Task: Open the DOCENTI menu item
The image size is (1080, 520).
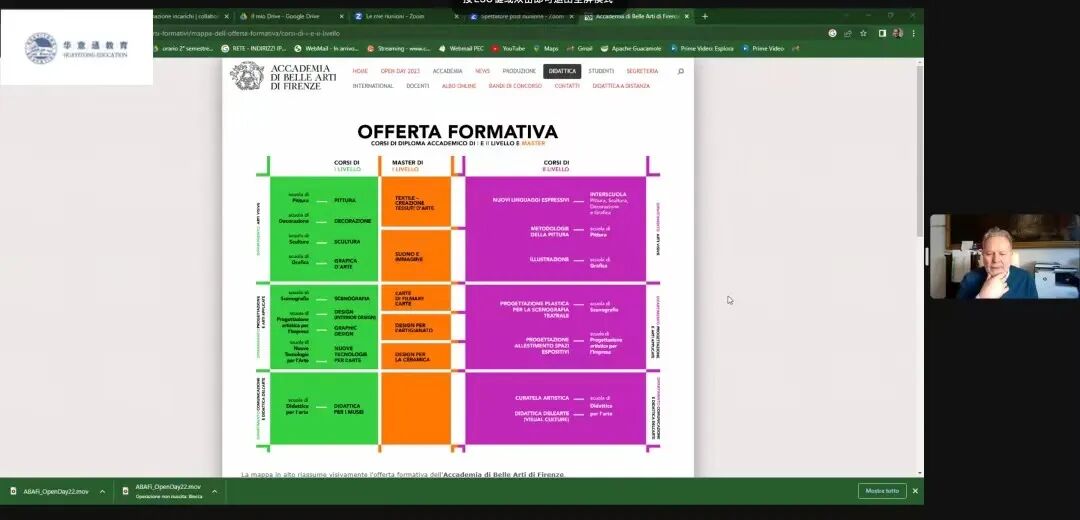Action: (x=417, y=86)
